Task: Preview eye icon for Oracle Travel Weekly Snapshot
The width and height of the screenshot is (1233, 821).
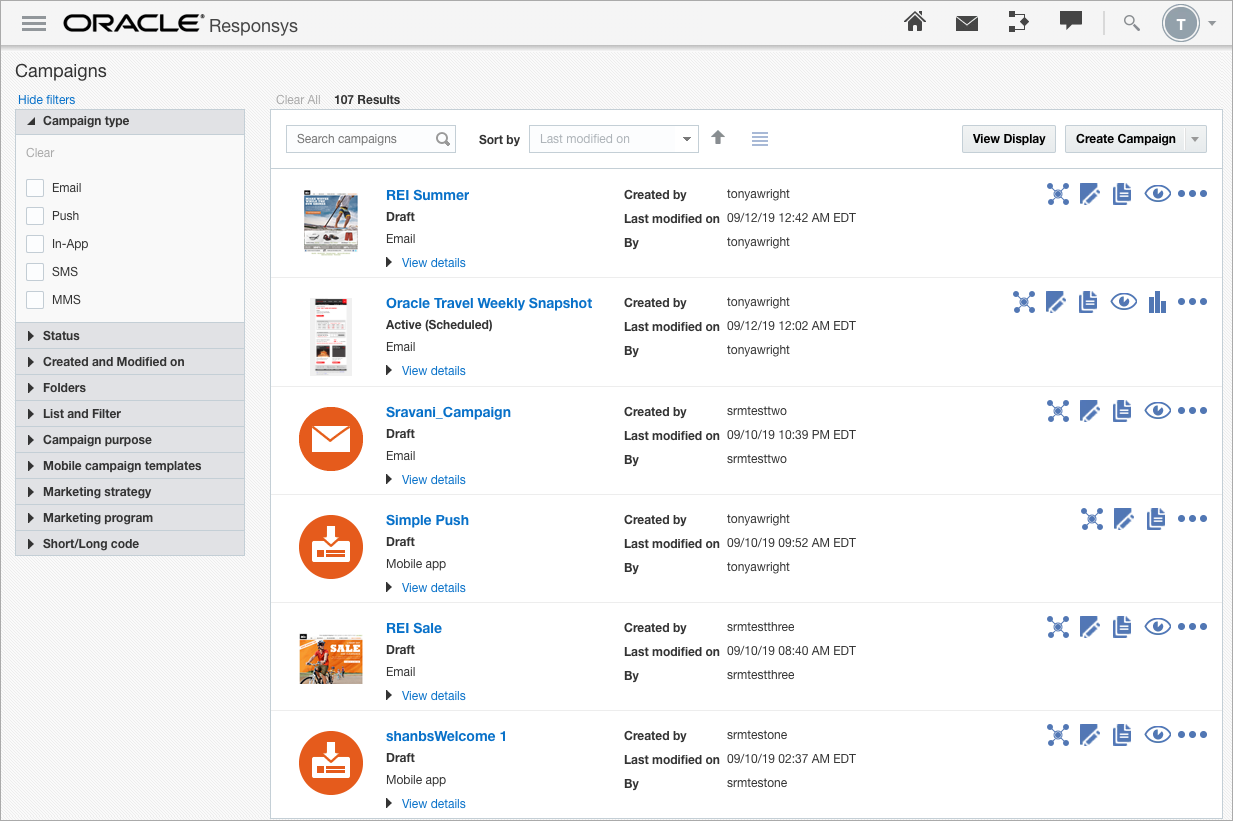Action: pyautogui.click(x=1123, y=302)
